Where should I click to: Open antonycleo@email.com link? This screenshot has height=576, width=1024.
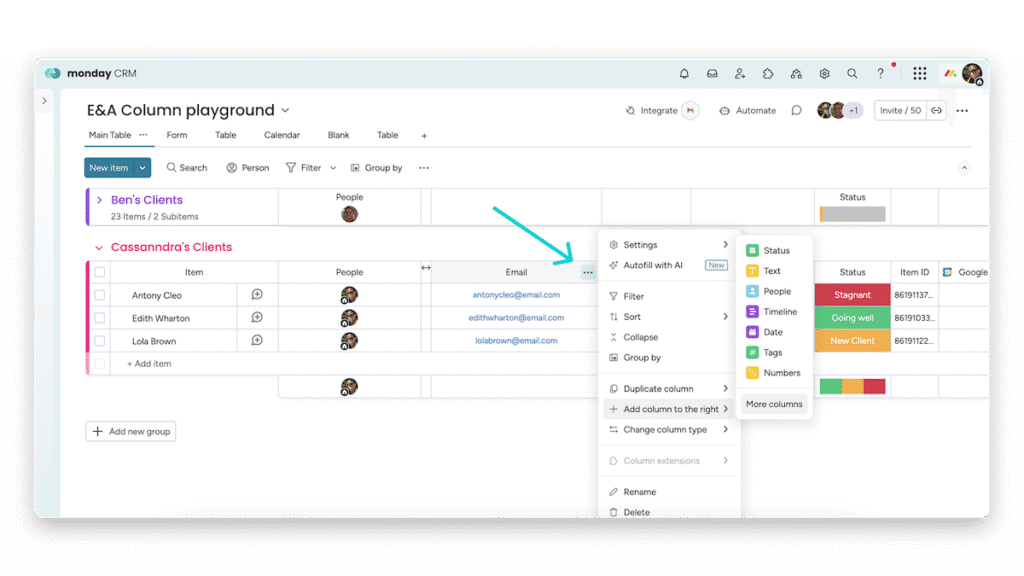click(516, 295)
